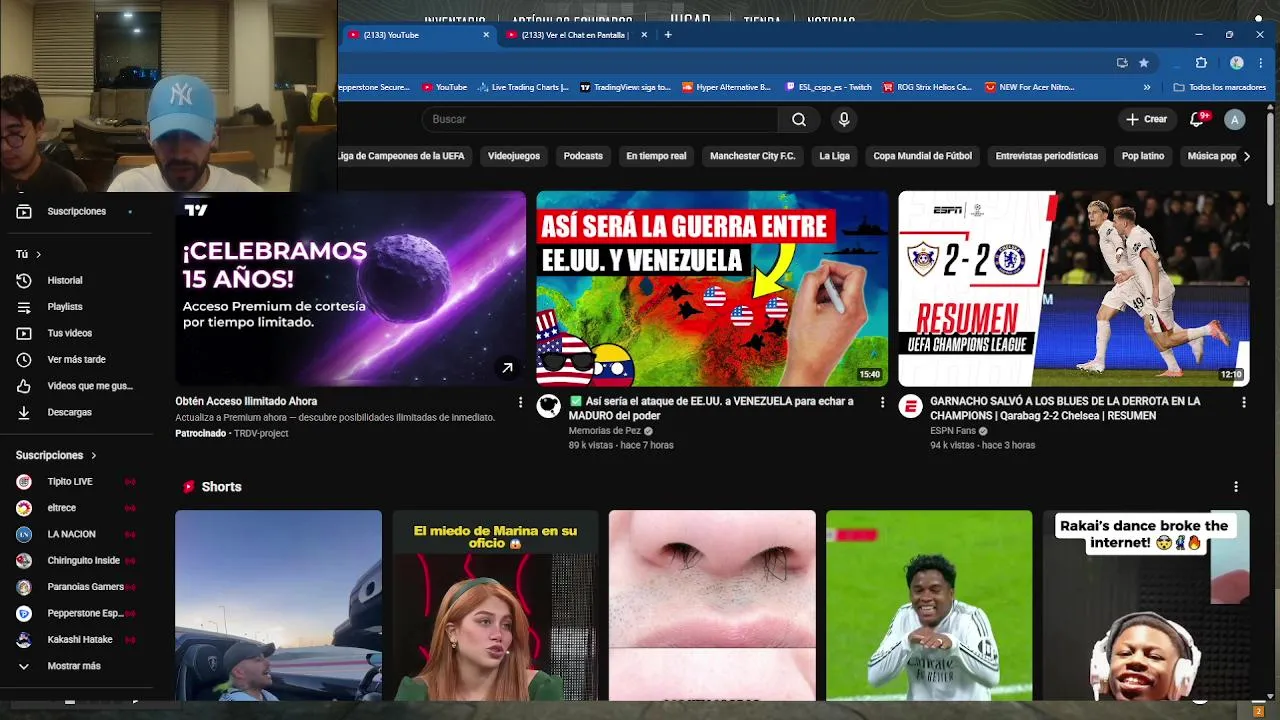1280x720 pixels.
Task: Click the search magnifier button
Action: tap(799, 119)
